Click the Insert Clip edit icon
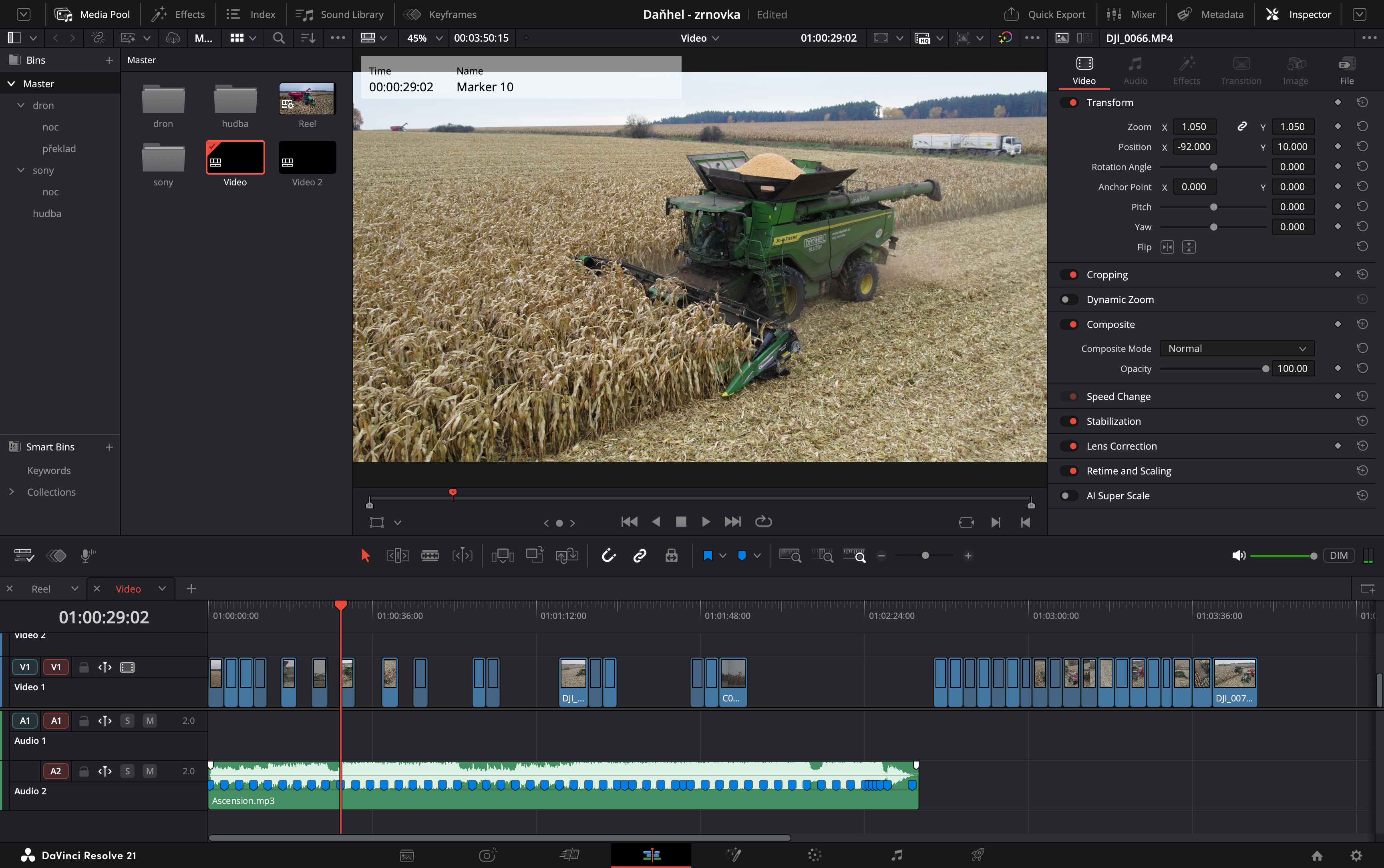Viewport: 1384px width, 868px height. 502,555
